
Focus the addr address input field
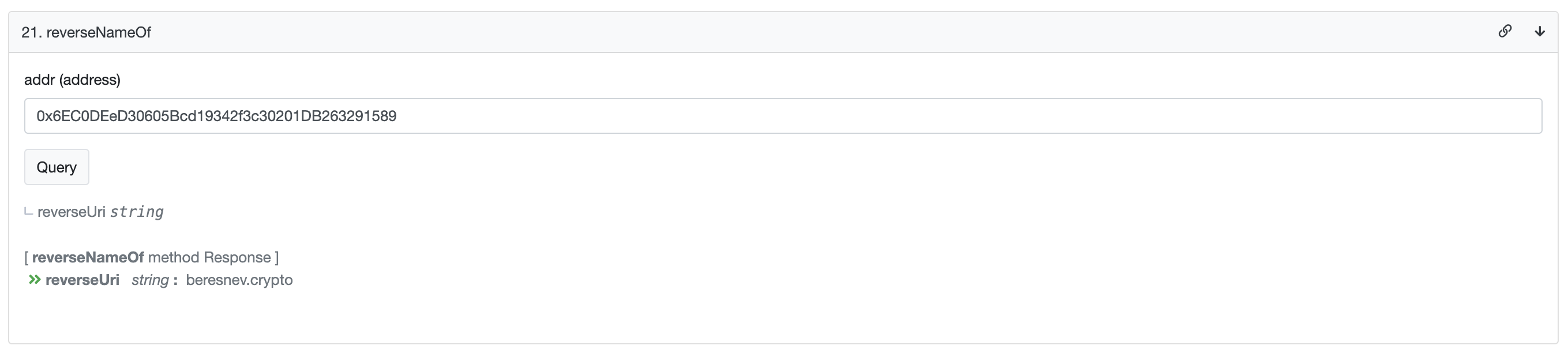(783, 115)
